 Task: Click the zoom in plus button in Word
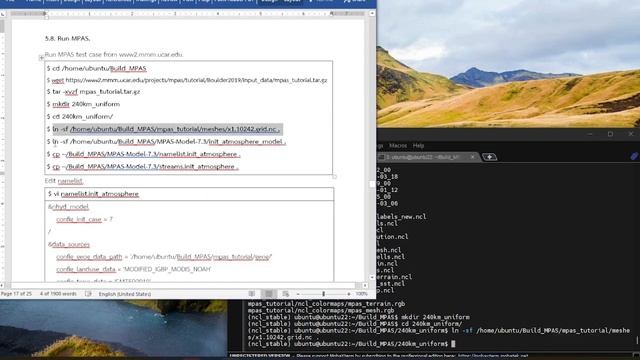click(349, 294)
